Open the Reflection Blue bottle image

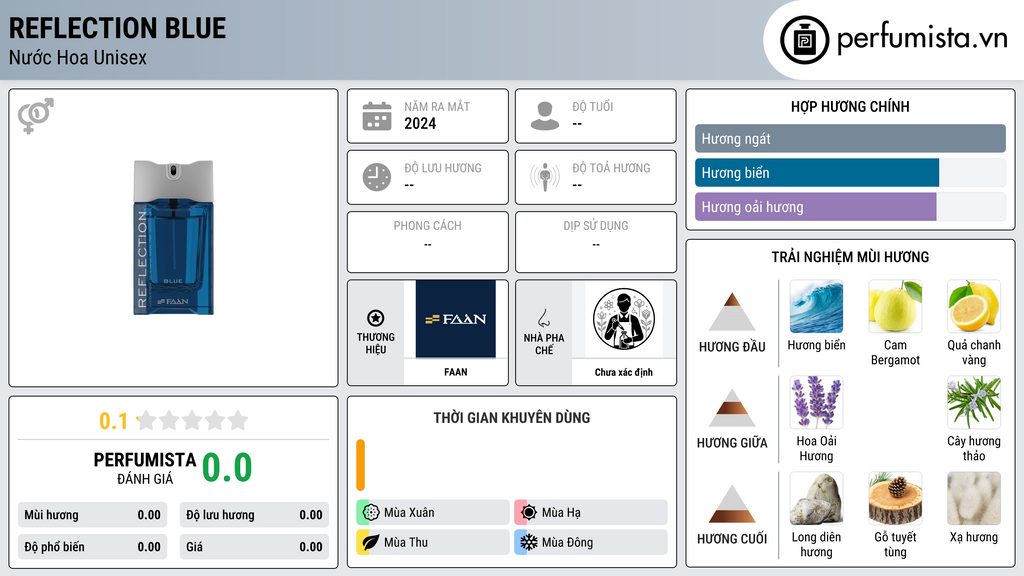173,238
